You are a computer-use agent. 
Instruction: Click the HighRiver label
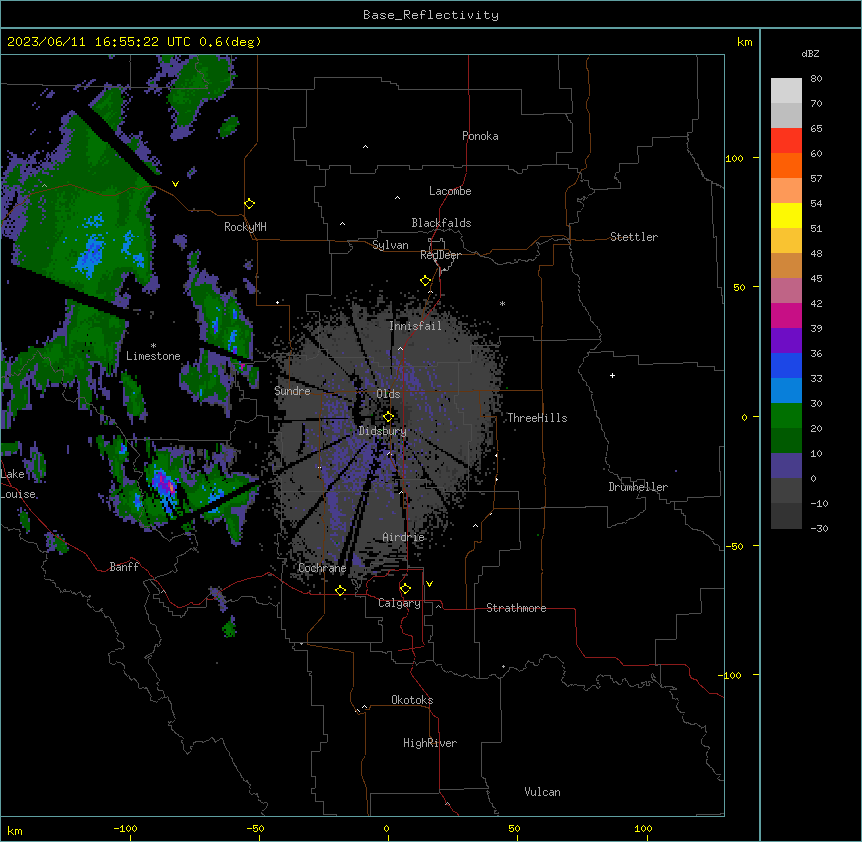click(430, 743)
